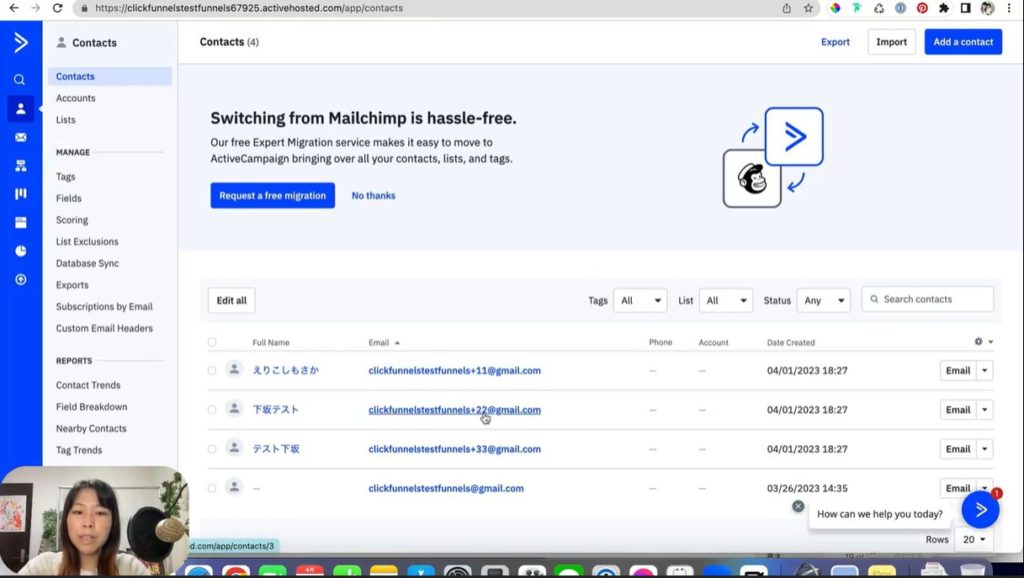Close the 'How can we help you today?' popup
This screenshot has width=1024, height=578.
pyautogui.click(x=798, y=506)
